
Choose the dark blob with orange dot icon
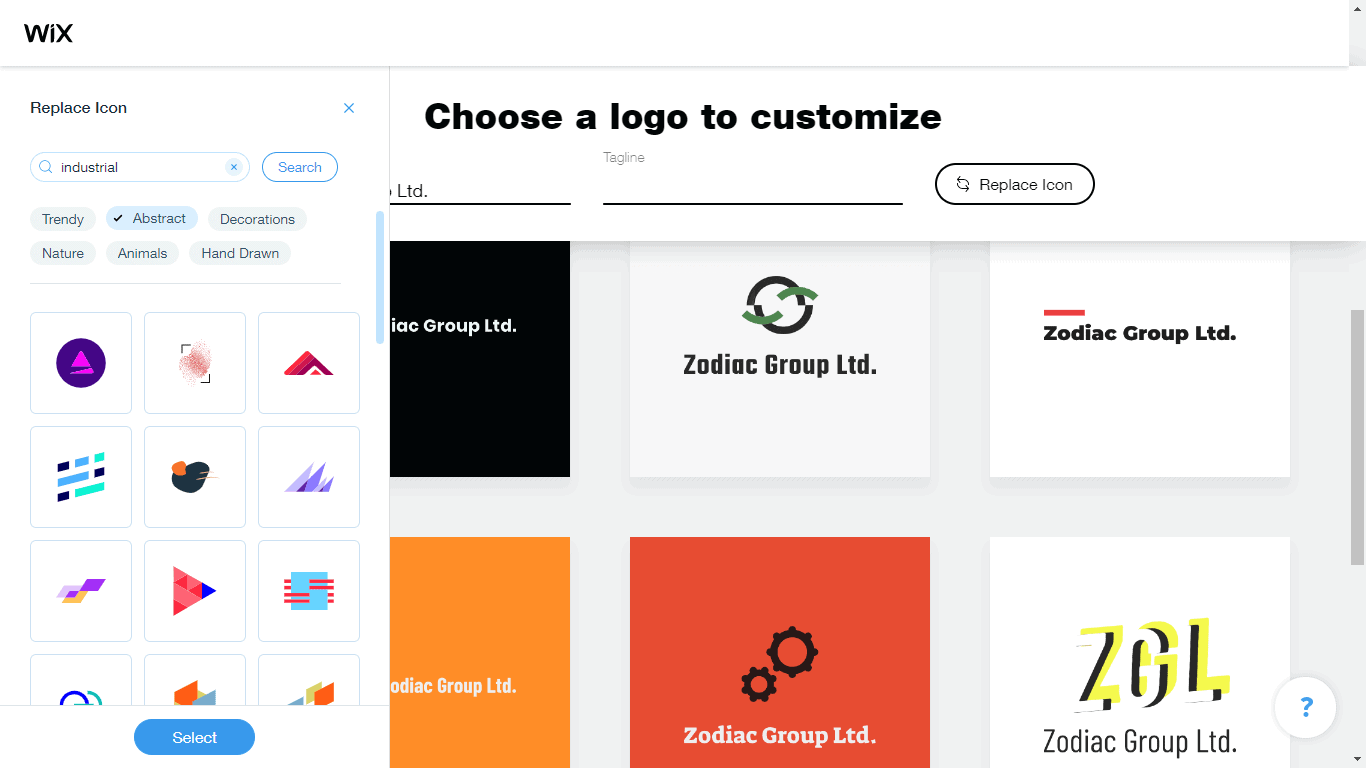point(195,477)
